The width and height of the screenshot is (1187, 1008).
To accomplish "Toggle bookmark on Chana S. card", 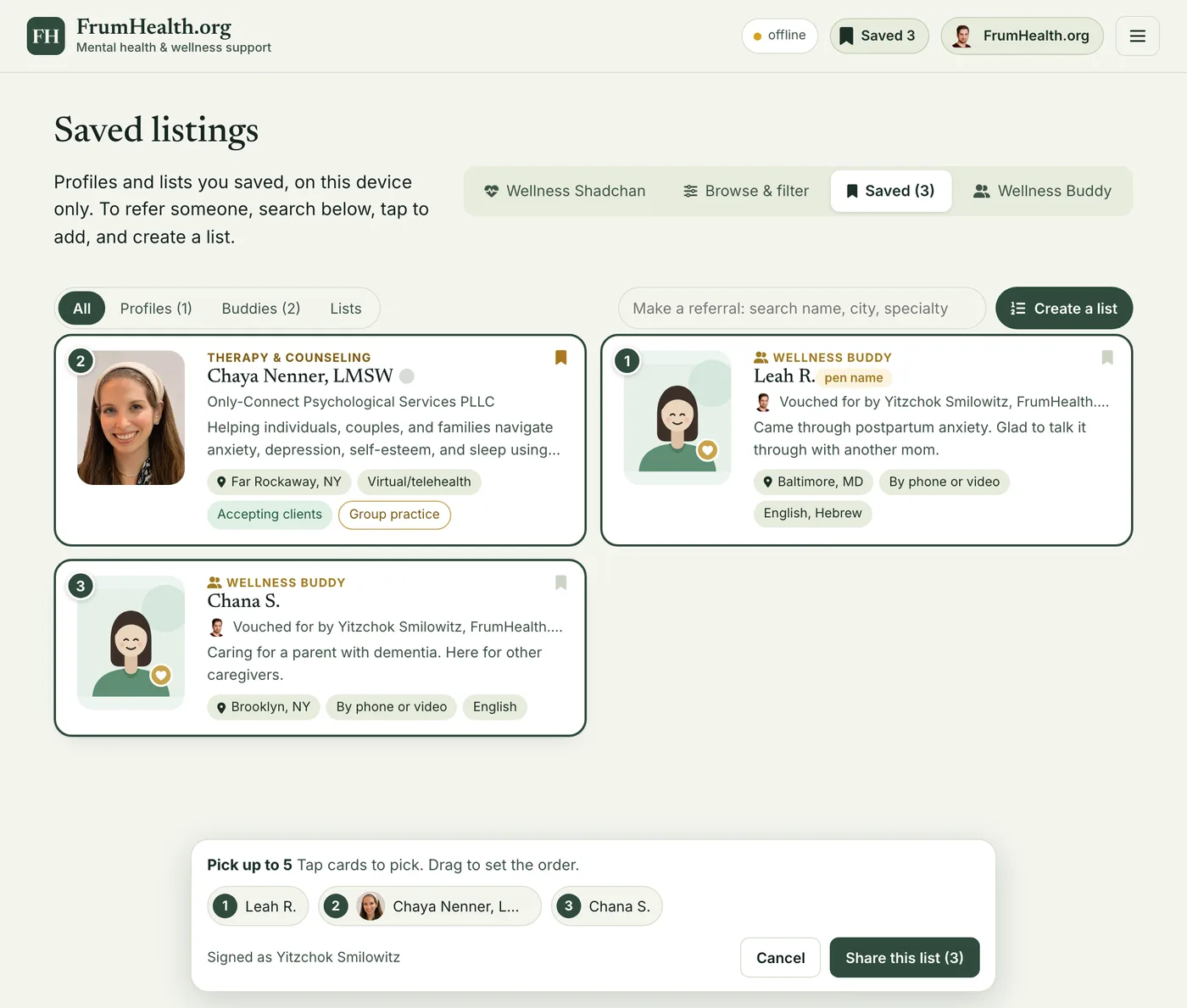I will click(560, 582).
